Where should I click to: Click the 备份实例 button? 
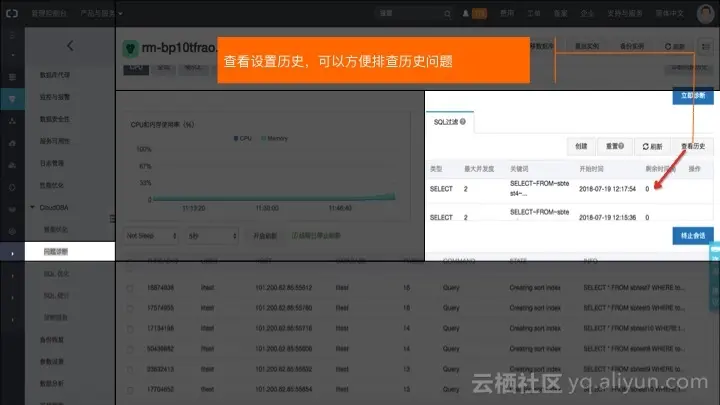tap(632, 46)
